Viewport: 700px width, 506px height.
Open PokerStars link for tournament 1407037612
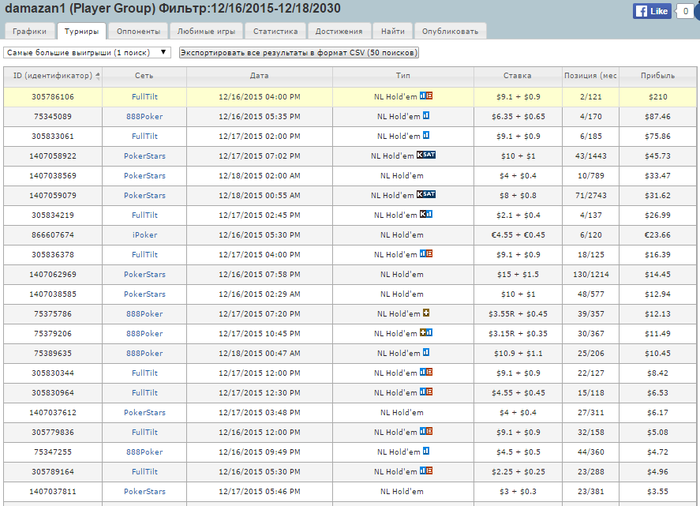(x=145, y=413)
